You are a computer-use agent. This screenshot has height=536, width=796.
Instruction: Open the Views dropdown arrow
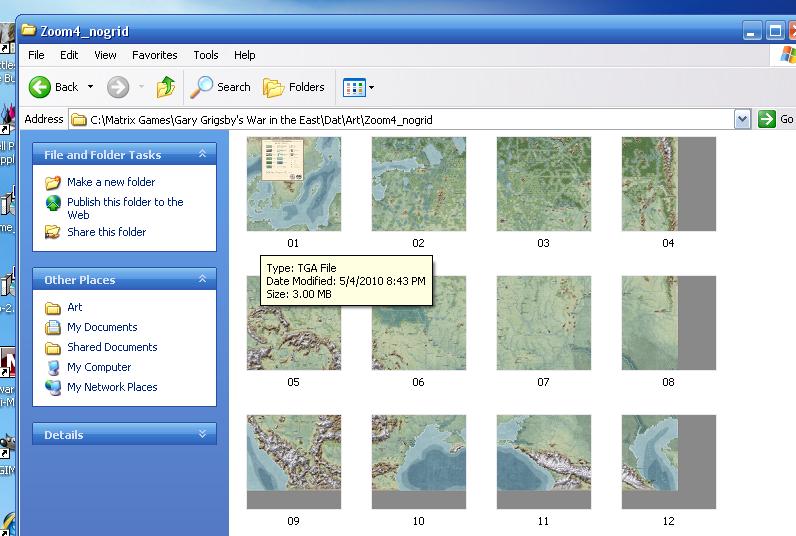tap(372, 87)
